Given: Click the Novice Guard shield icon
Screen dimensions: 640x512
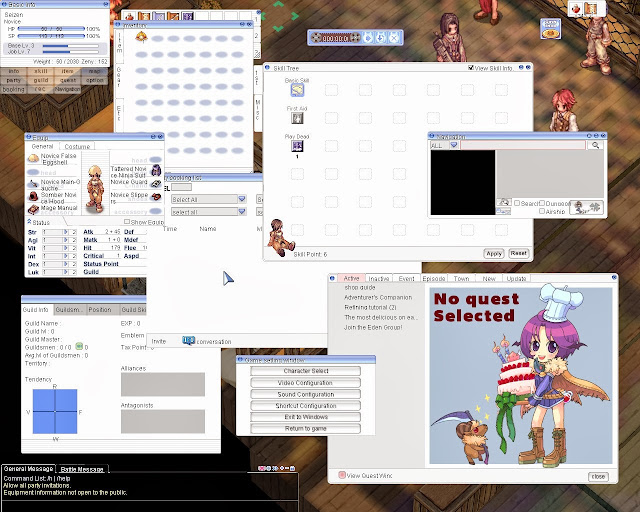Looking at the screenshot, I should pyautogui.click(x=156, y=184).
